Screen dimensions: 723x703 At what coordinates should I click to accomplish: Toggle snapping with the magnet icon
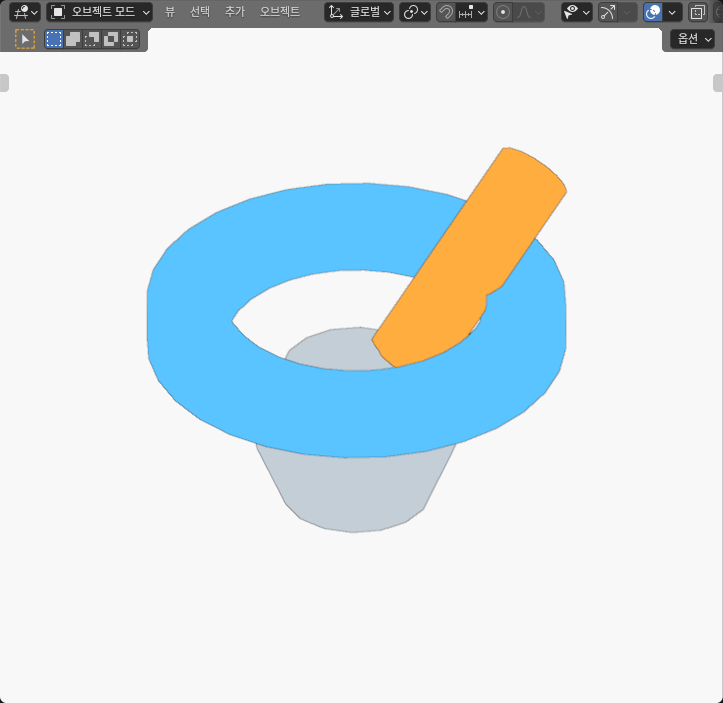(x=445, y=12)
